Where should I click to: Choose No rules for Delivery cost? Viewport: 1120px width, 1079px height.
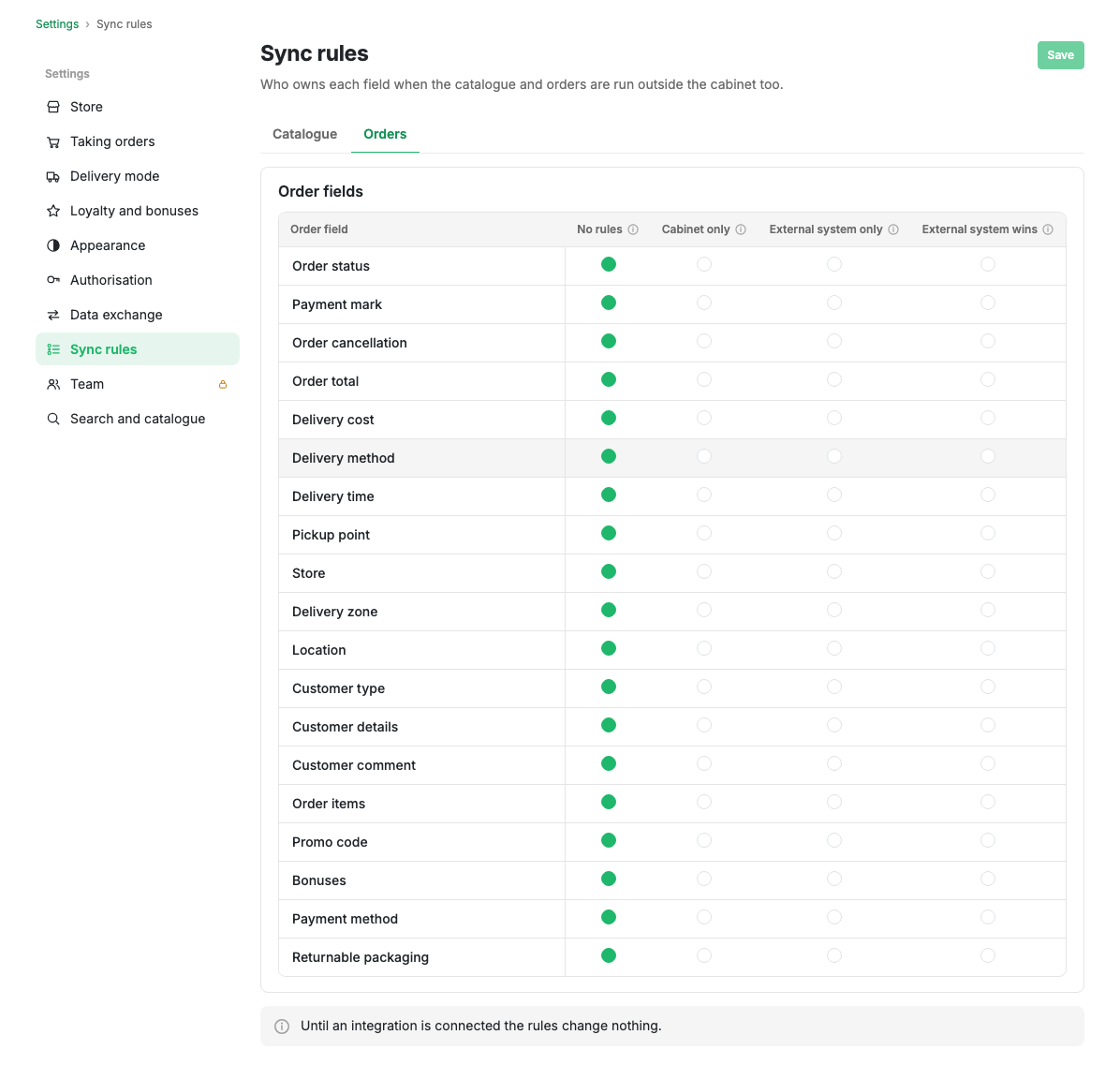(x=609, y=418)
